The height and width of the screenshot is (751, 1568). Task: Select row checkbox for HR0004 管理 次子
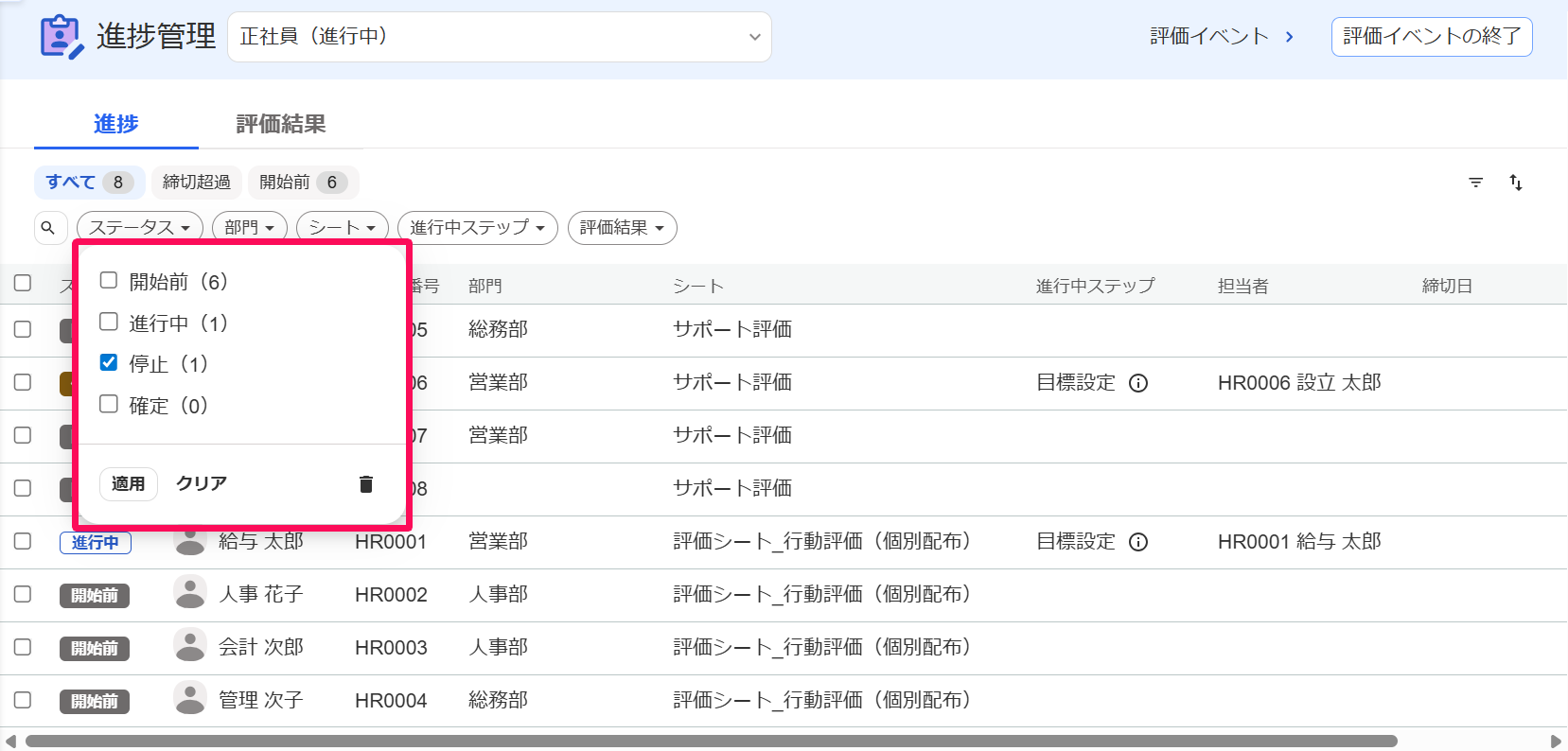23,700
